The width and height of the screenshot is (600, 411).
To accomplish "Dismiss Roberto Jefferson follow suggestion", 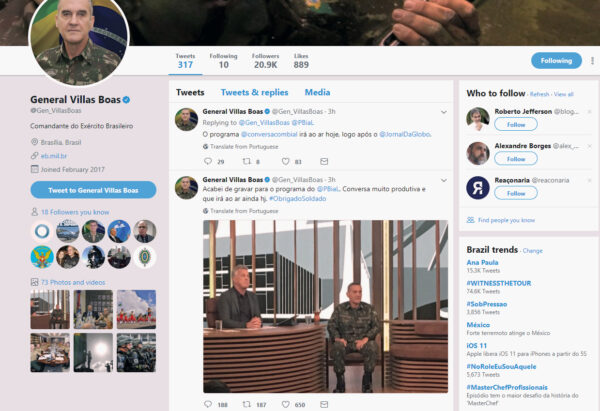I will (x=589, y=112).
